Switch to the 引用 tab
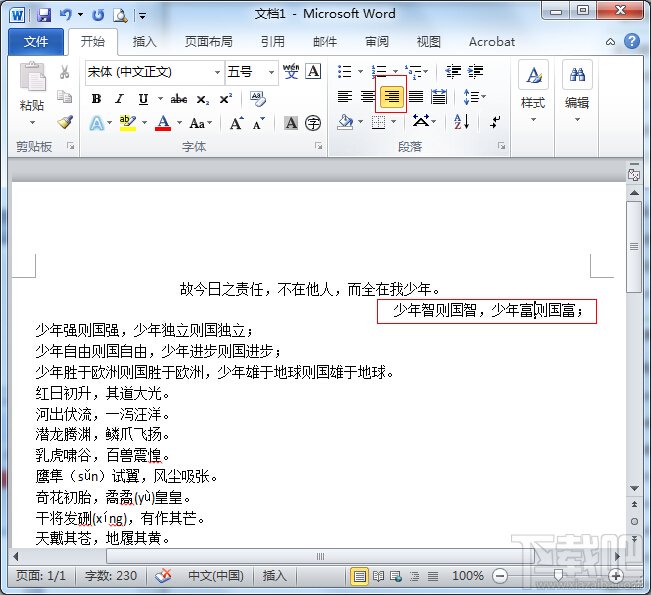Viewport: 651px width, 595px height. click(x=272, y=42)
